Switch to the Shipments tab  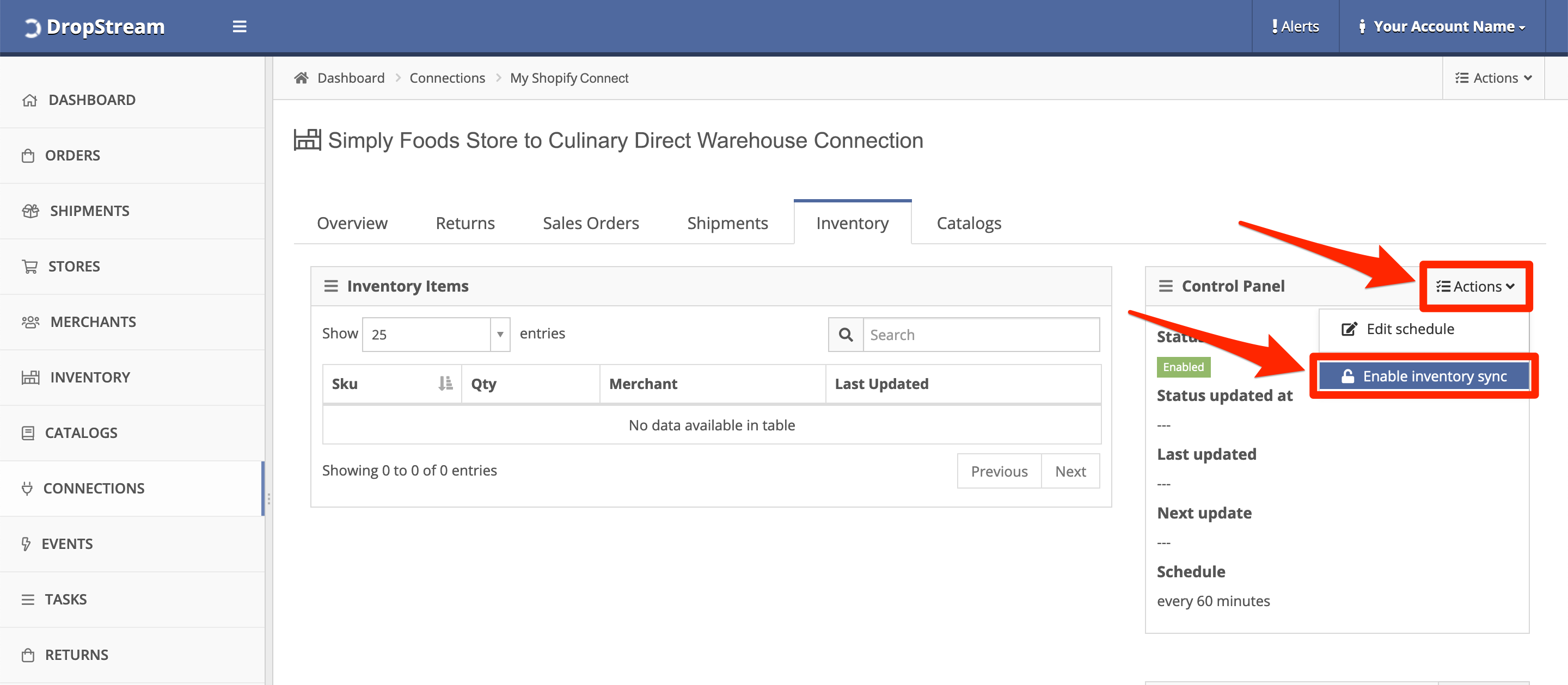pos(727,223)
